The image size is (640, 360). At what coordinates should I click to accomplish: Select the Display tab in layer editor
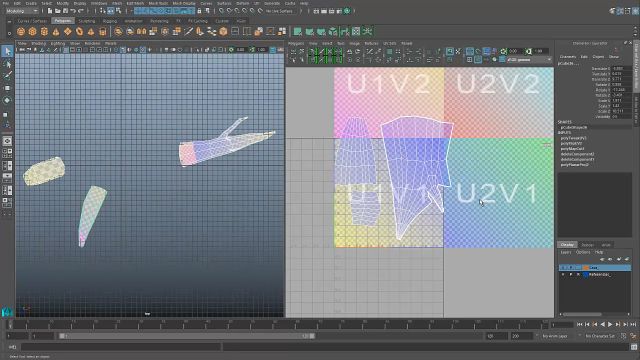(x=567, y=245)
